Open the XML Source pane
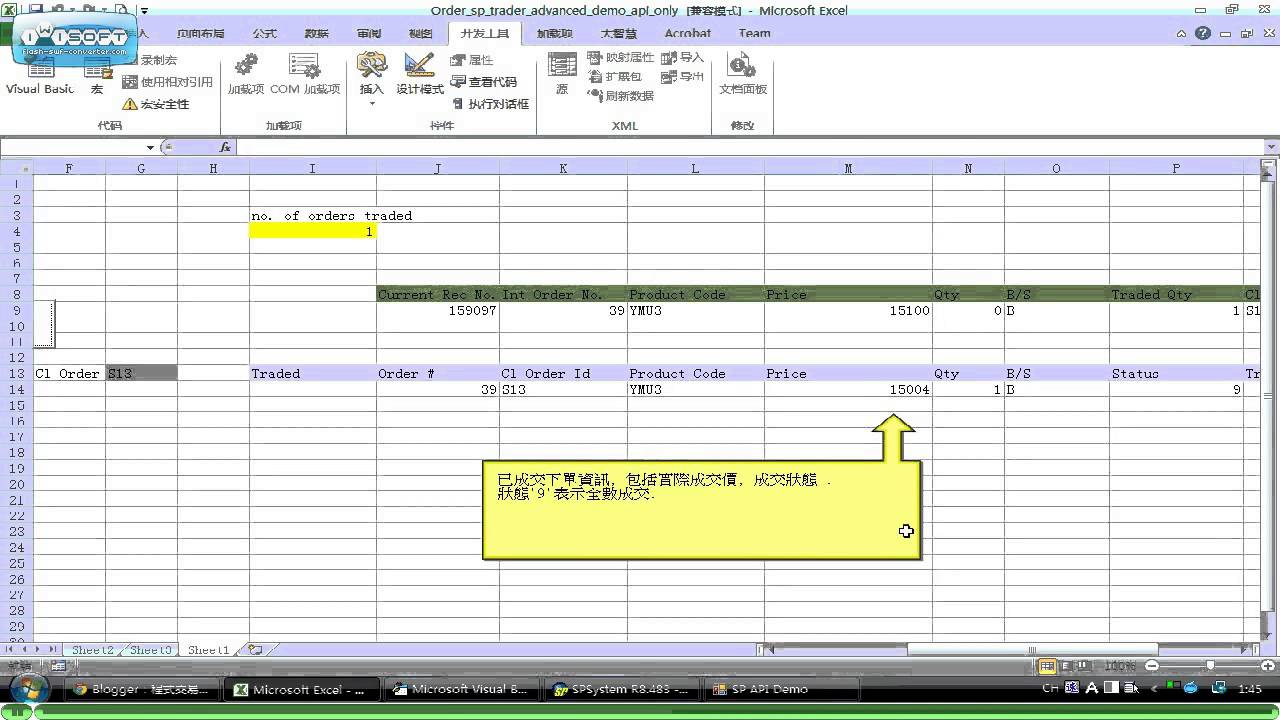The height and width of the screenshot is (720, 1280). [x=562, y=76]
